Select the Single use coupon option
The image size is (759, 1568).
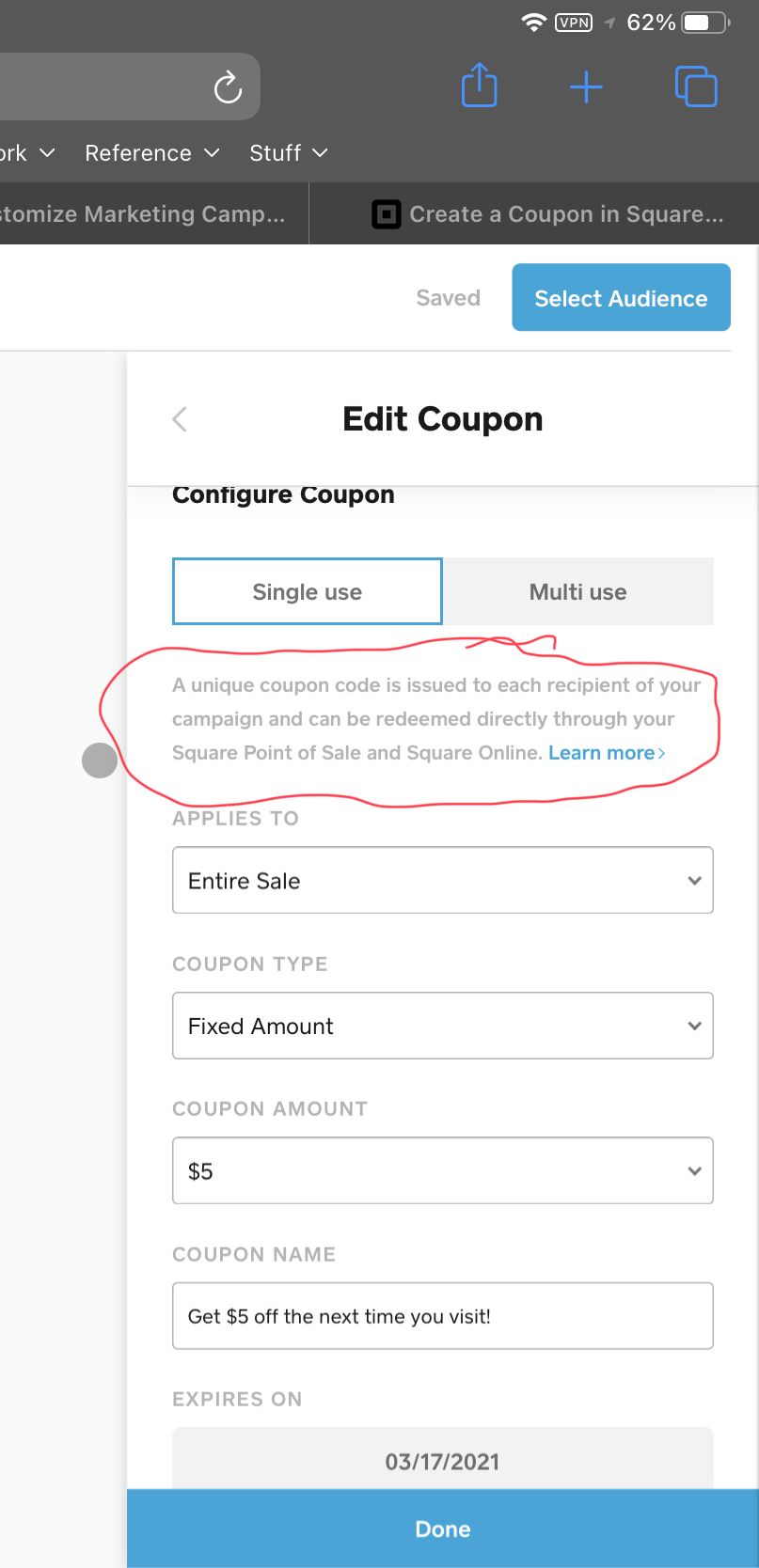coord(308,592)
